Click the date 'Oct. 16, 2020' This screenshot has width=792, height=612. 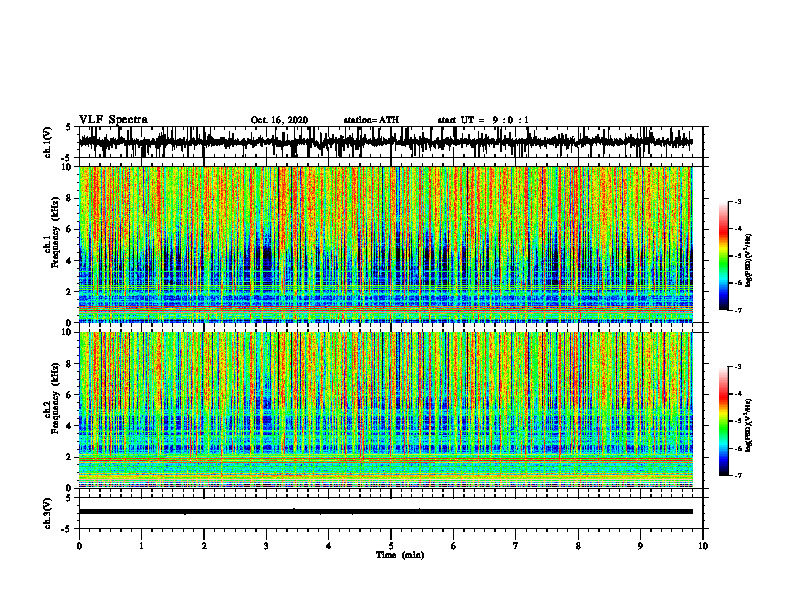coord(279,120)
